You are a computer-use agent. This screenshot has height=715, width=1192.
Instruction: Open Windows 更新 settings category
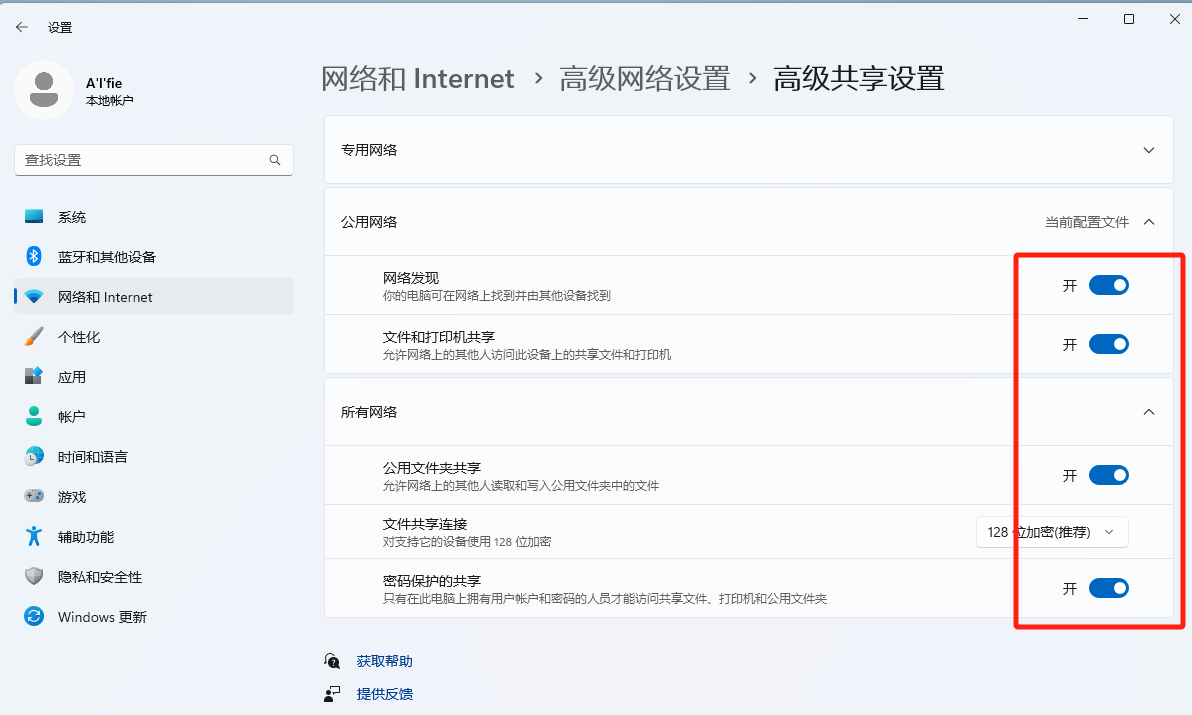154,617
